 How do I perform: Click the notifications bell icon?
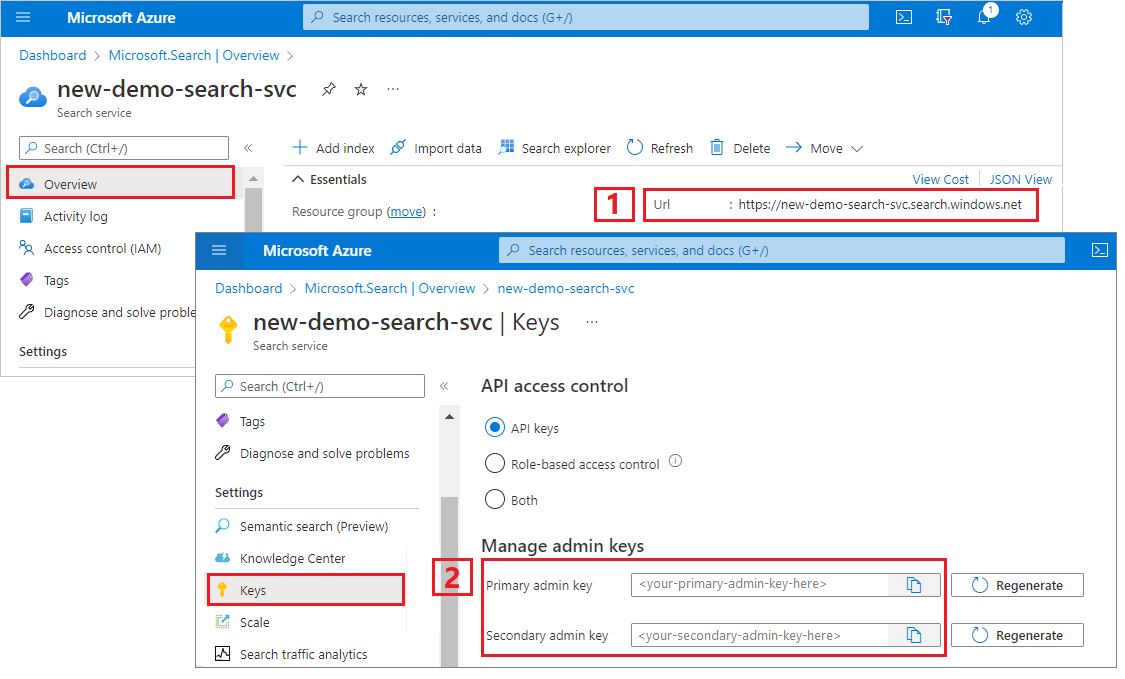tap(983, 17)
